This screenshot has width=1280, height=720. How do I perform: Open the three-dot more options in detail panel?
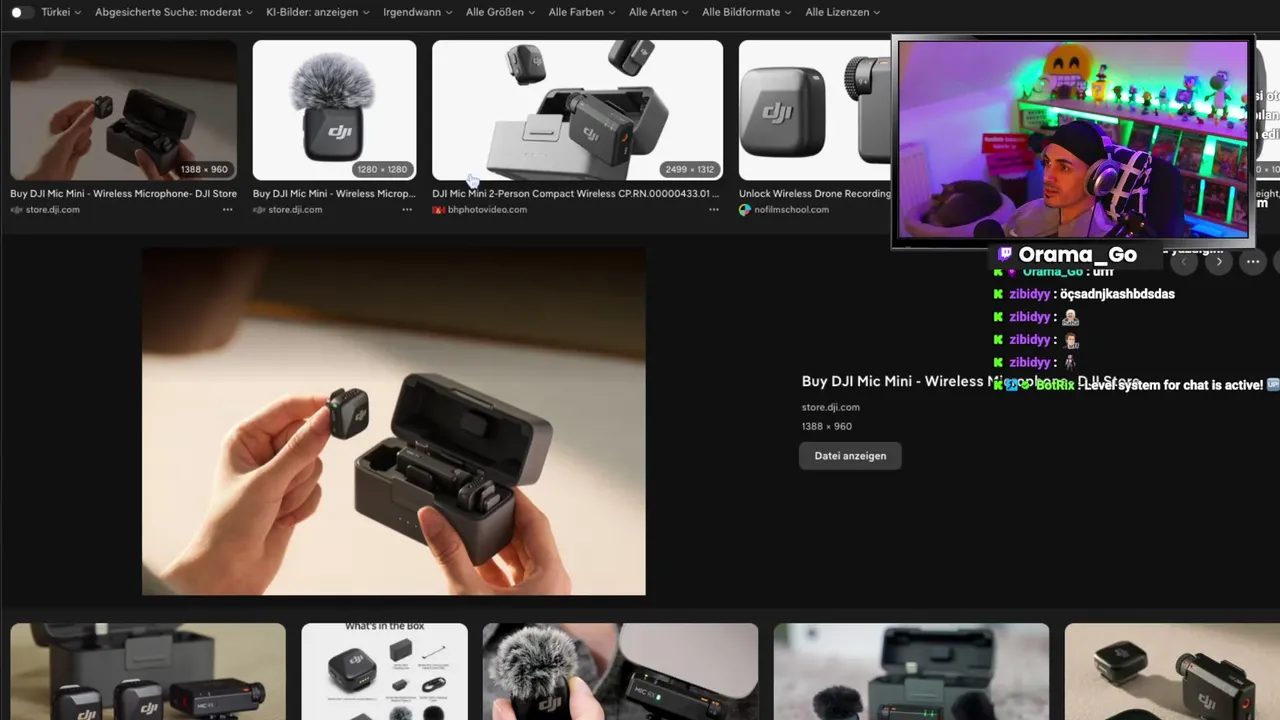(1253, 262)
